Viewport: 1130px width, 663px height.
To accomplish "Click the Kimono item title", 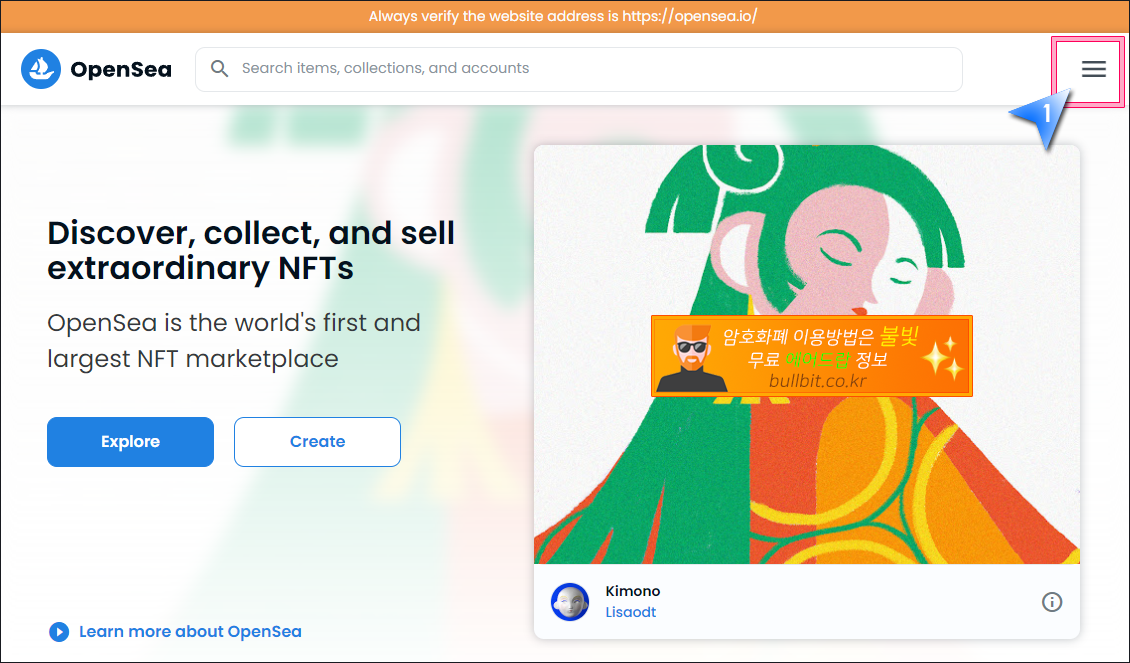I will 633,591.
